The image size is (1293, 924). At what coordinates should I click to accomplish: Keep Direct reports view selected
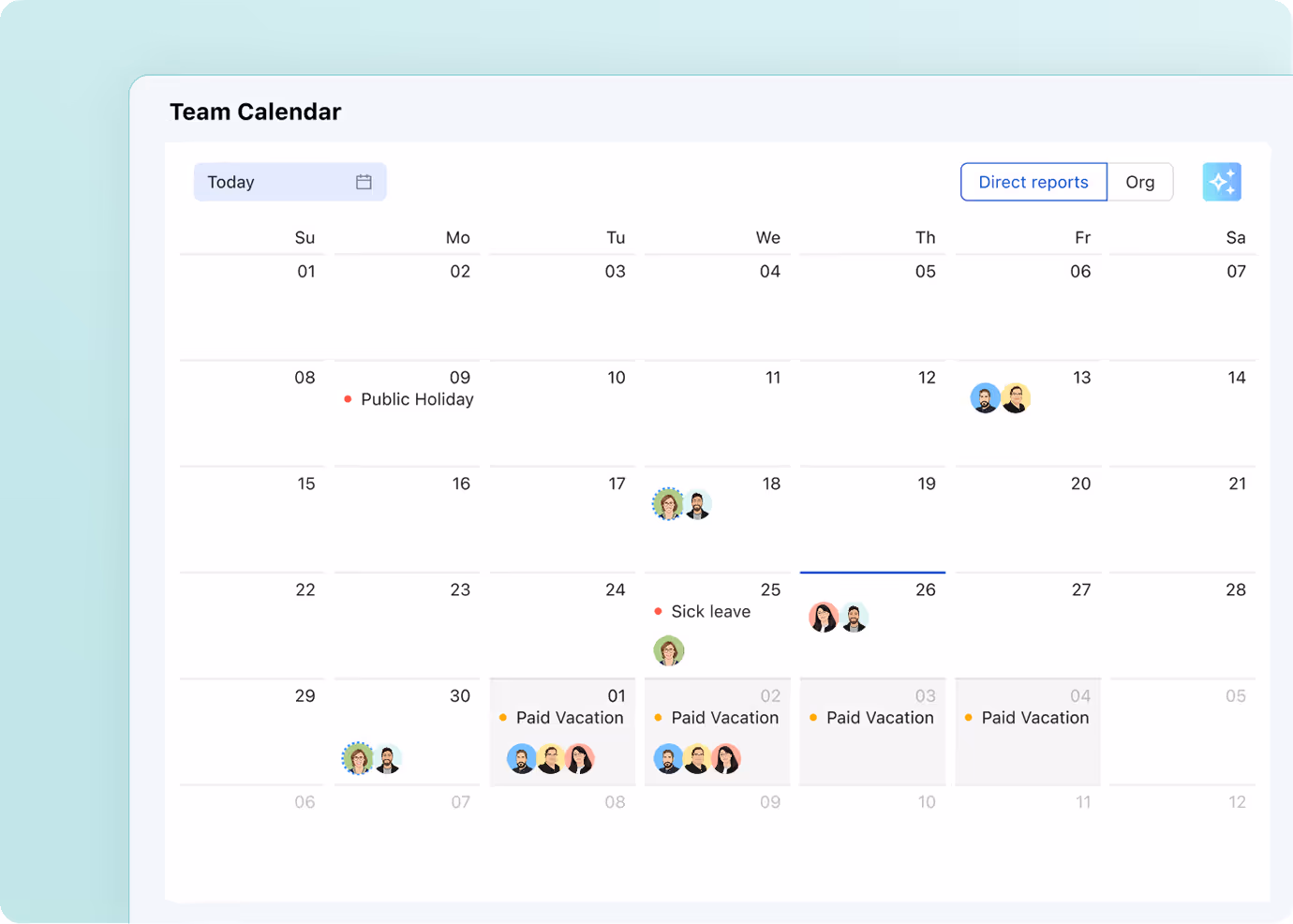[x=1033, y=182]
